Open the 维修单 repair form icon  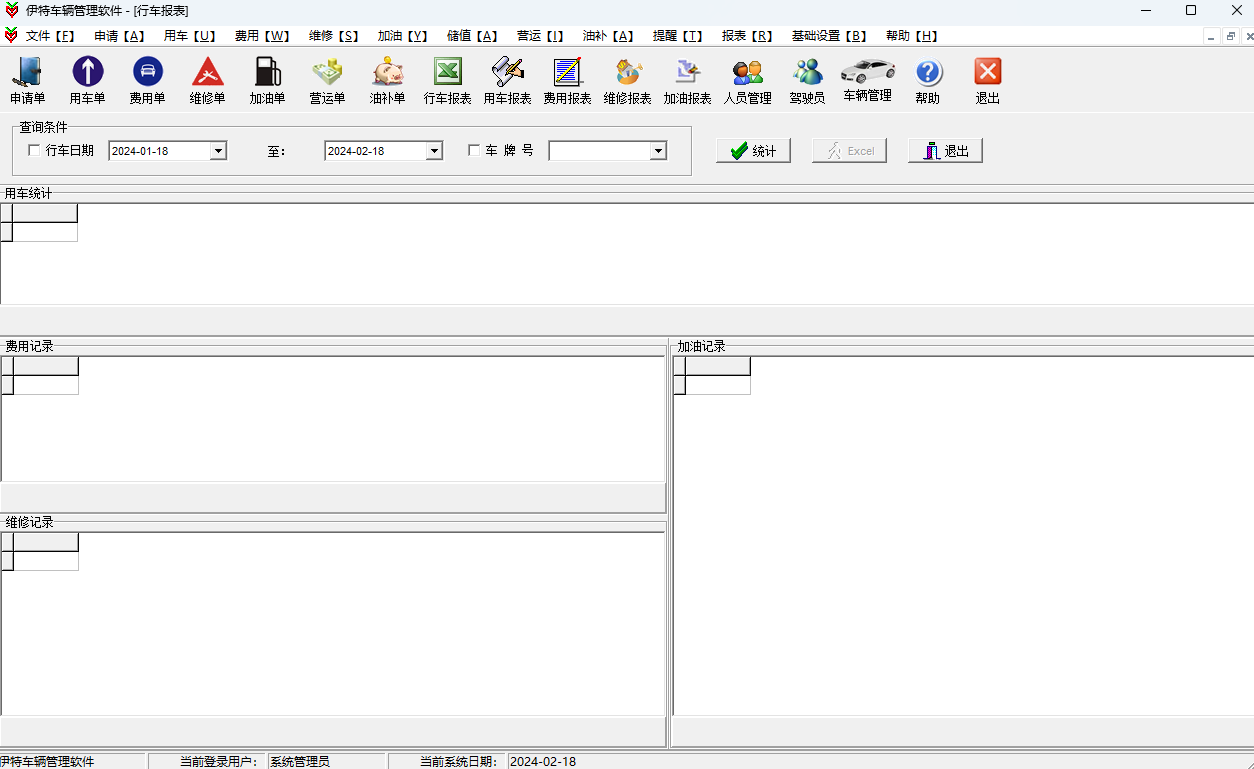point(208,81)
